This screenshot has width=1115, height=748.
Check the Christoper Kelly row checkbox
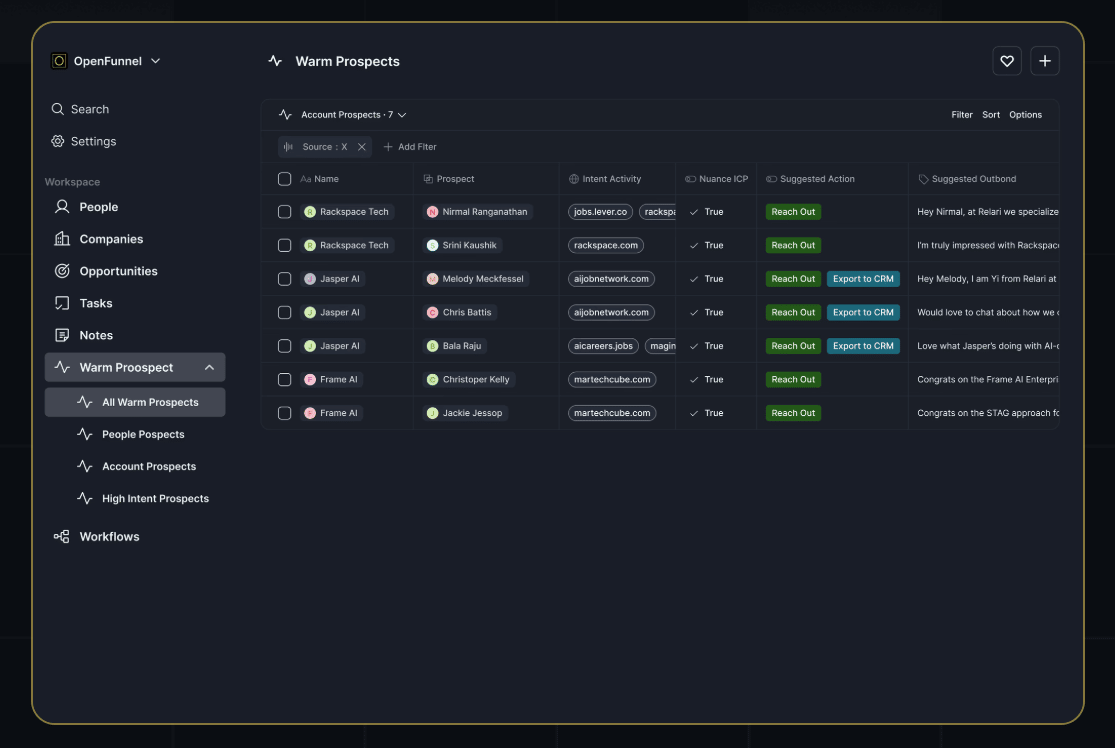point(284,380)
